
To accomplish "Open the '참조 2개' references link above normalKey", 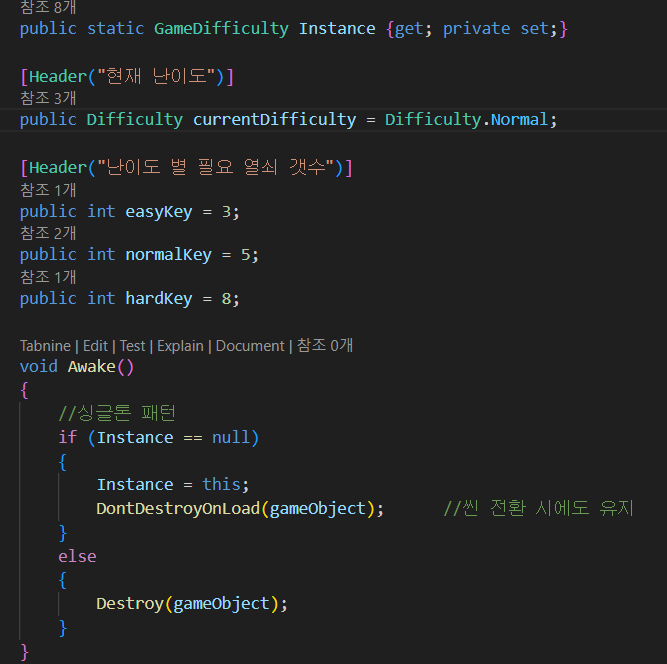I will [x=48, y=233].
